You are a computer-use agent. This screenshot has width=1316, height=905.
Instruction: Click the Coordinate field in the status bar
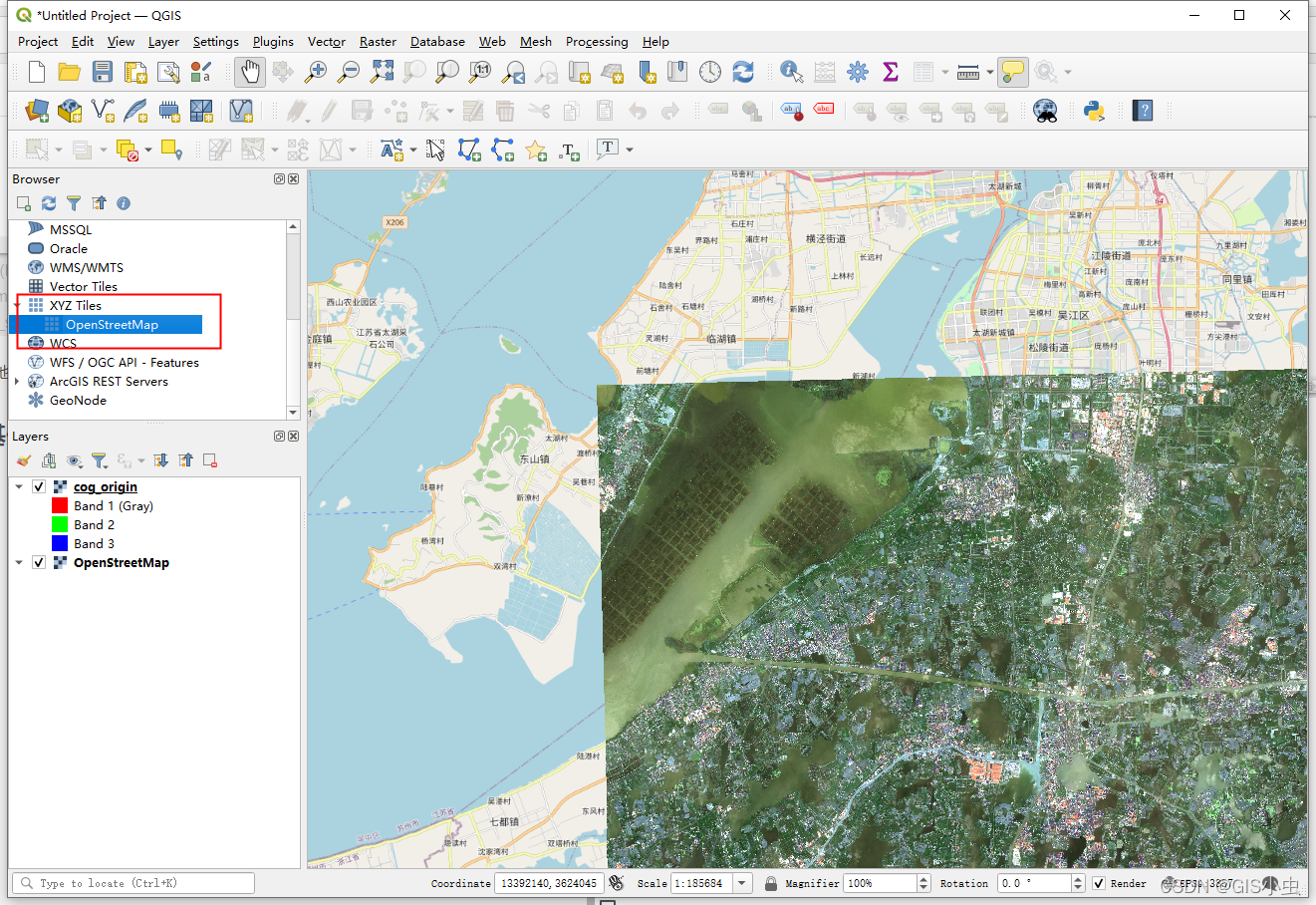tap(547, 884)
